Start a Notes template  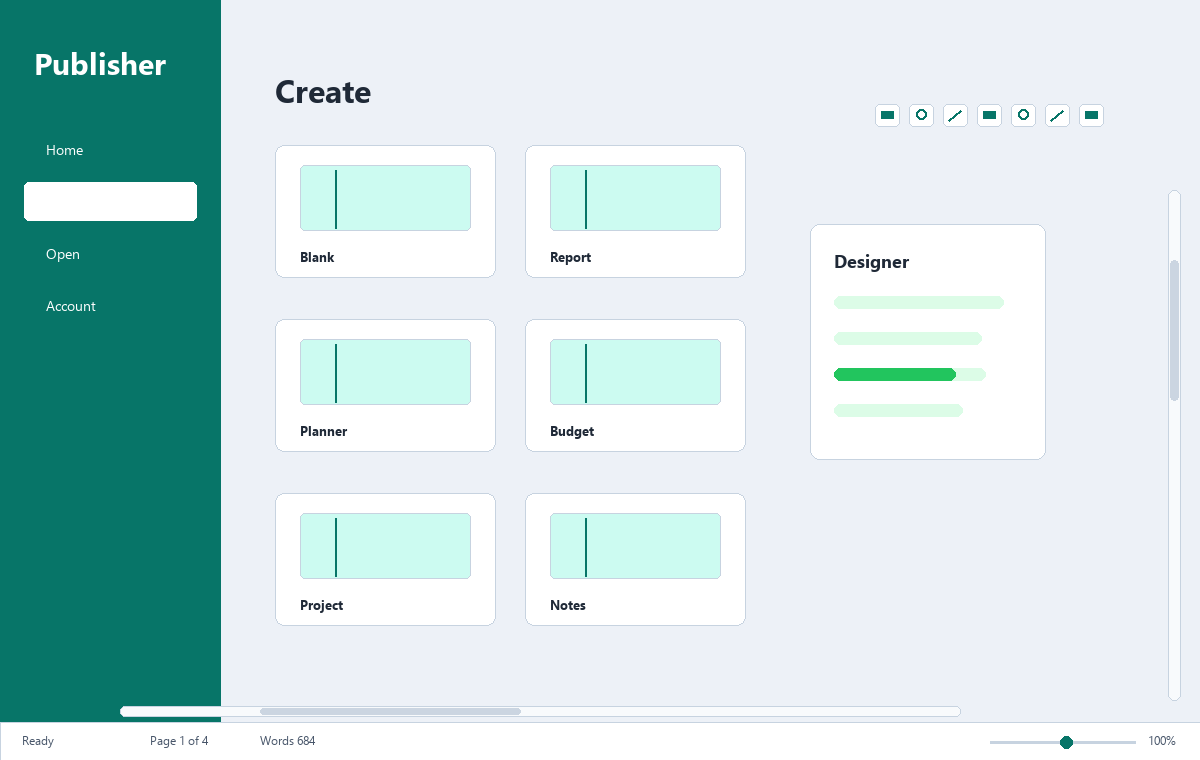[635, 559]
